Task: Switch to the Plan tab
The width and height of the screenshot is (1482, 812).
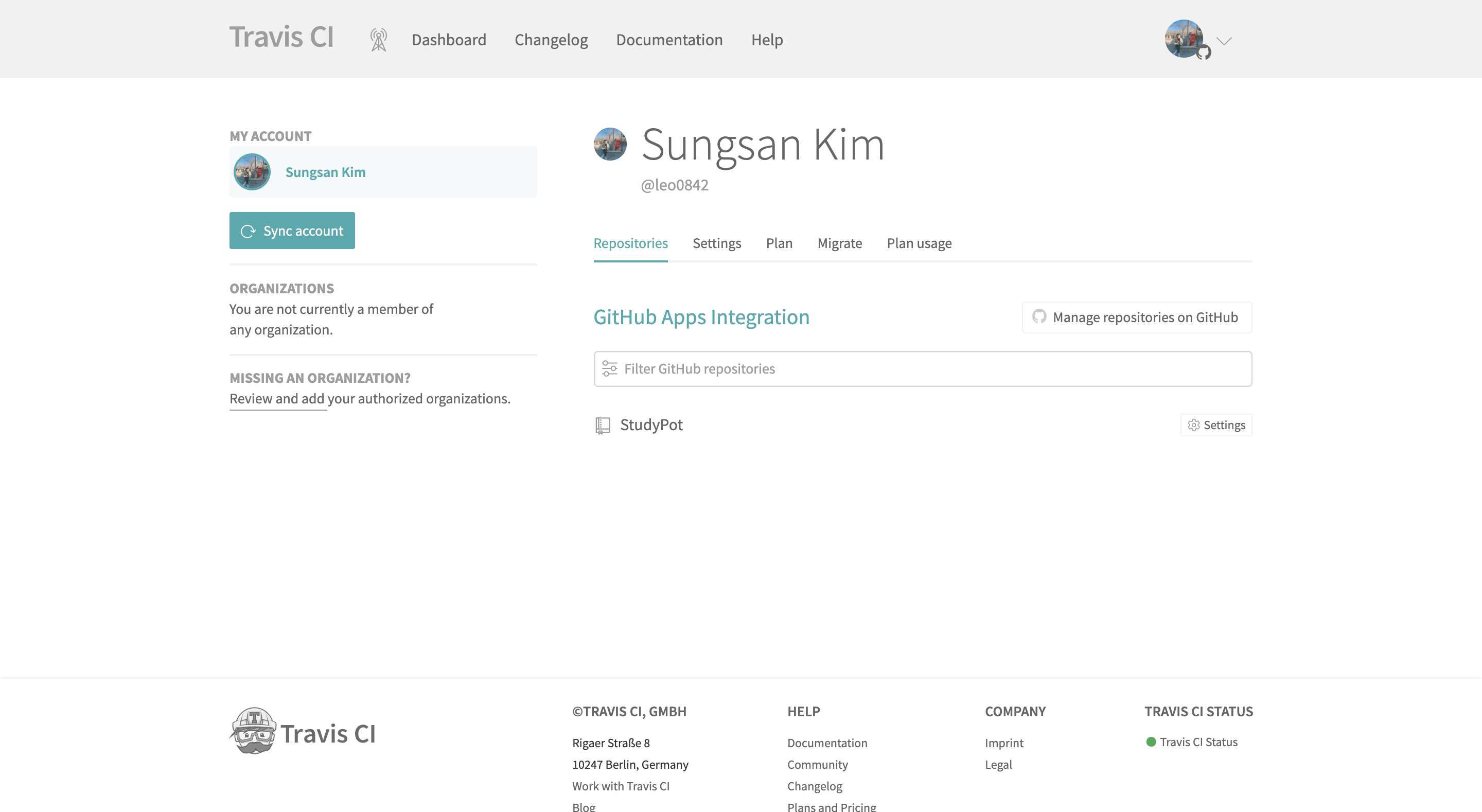Action: [779, 243]
